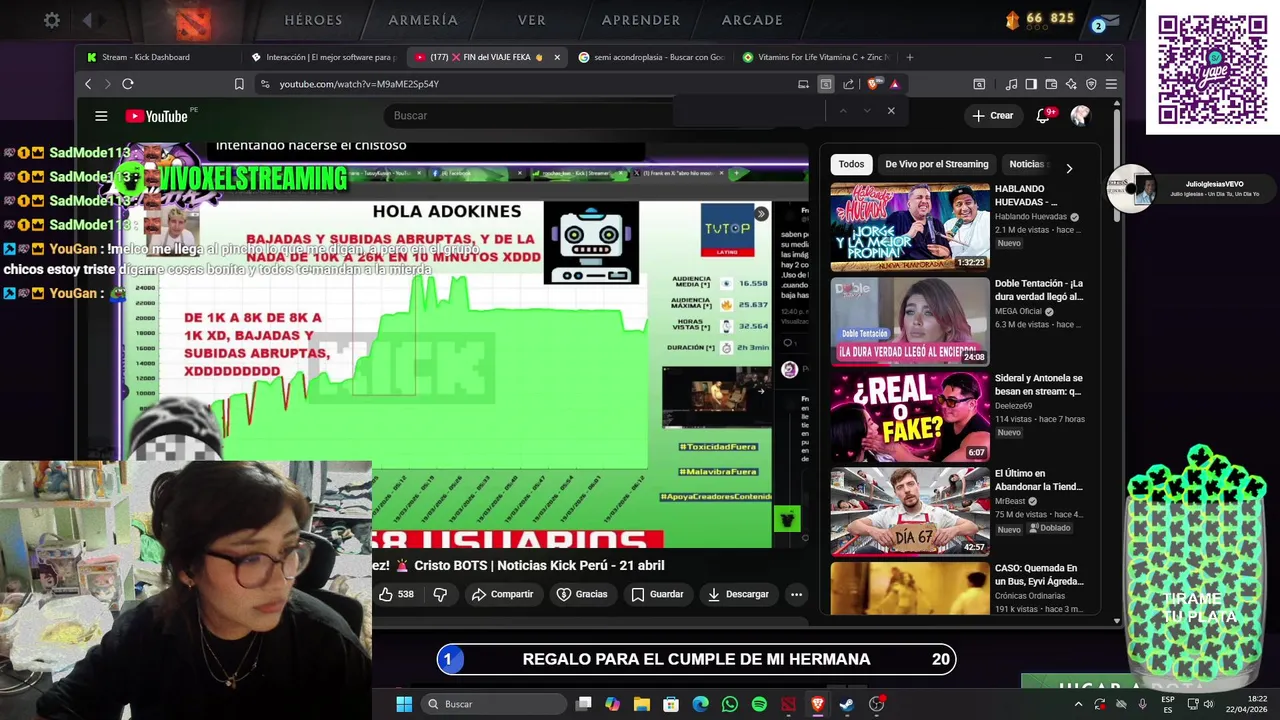The width and height of the screenshot is (1280, 720).
Task: Open the browser share icon
Action: click(848, 84)
